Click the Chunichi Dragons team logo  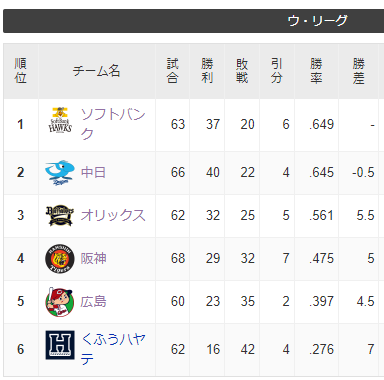pyautogui.click(x=60, y=172)
